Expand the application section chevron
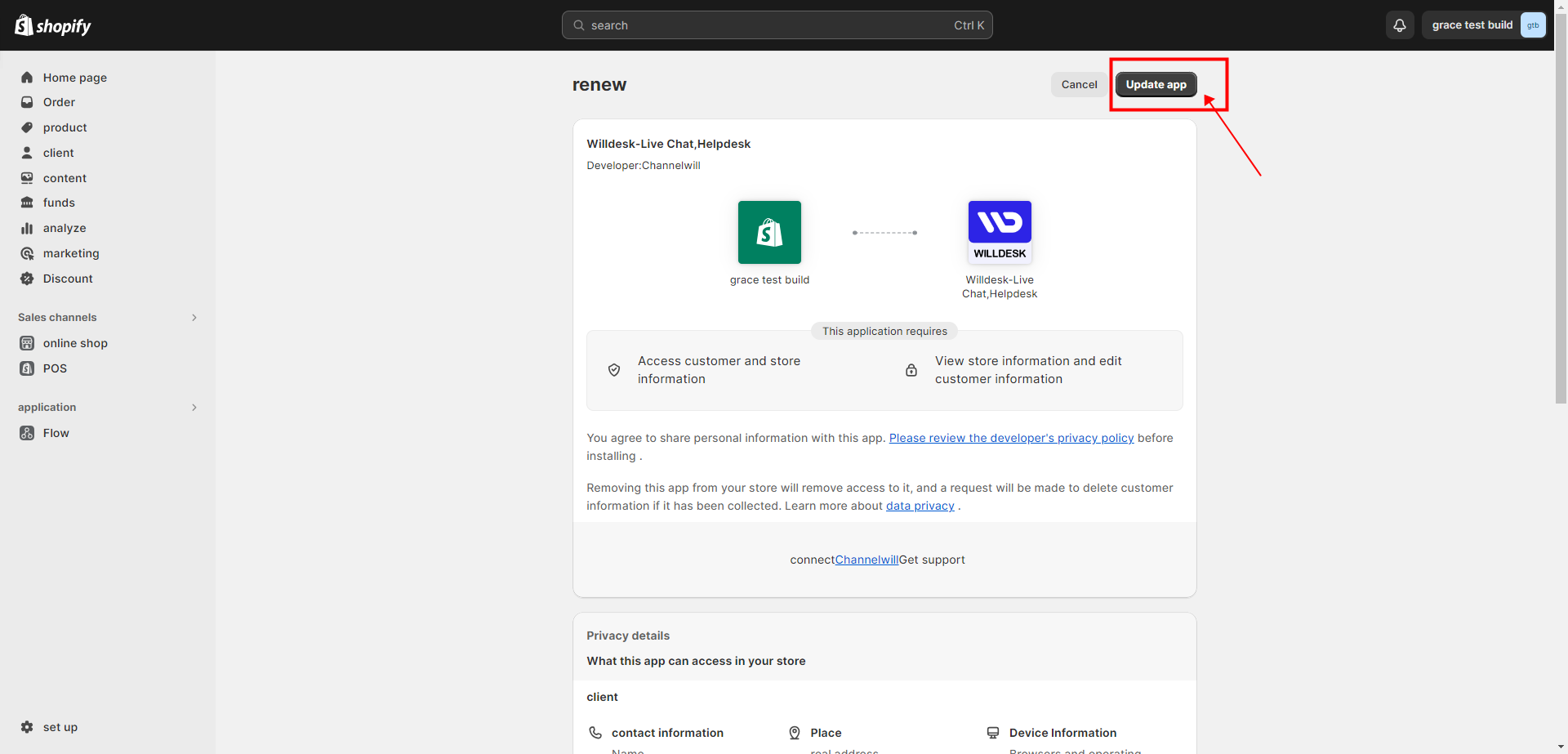This screenshot has width=1568, height=754. point(194,408)
